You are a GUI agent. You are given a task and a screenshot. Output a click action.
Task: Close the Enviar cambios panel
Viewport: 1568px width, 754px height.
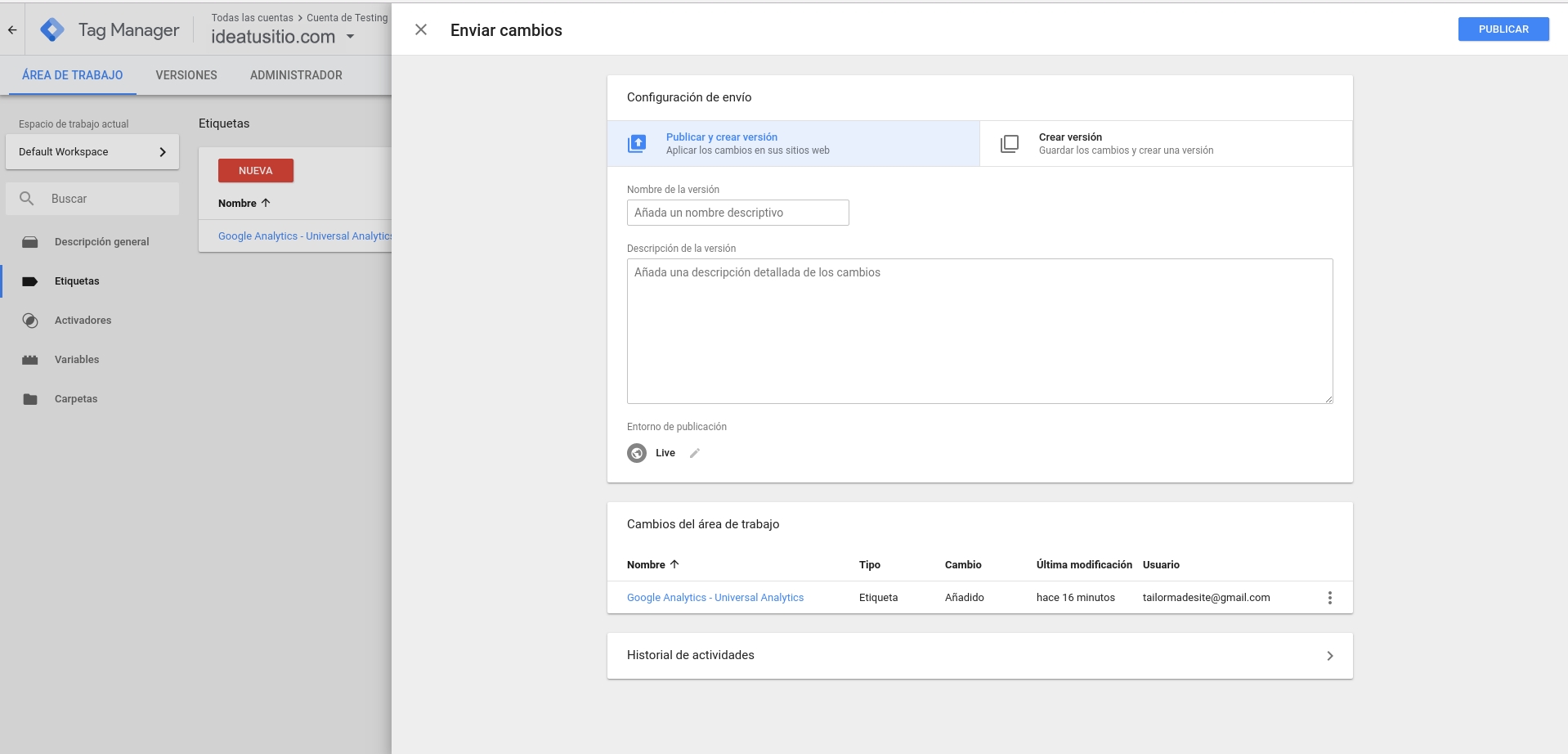421,30
